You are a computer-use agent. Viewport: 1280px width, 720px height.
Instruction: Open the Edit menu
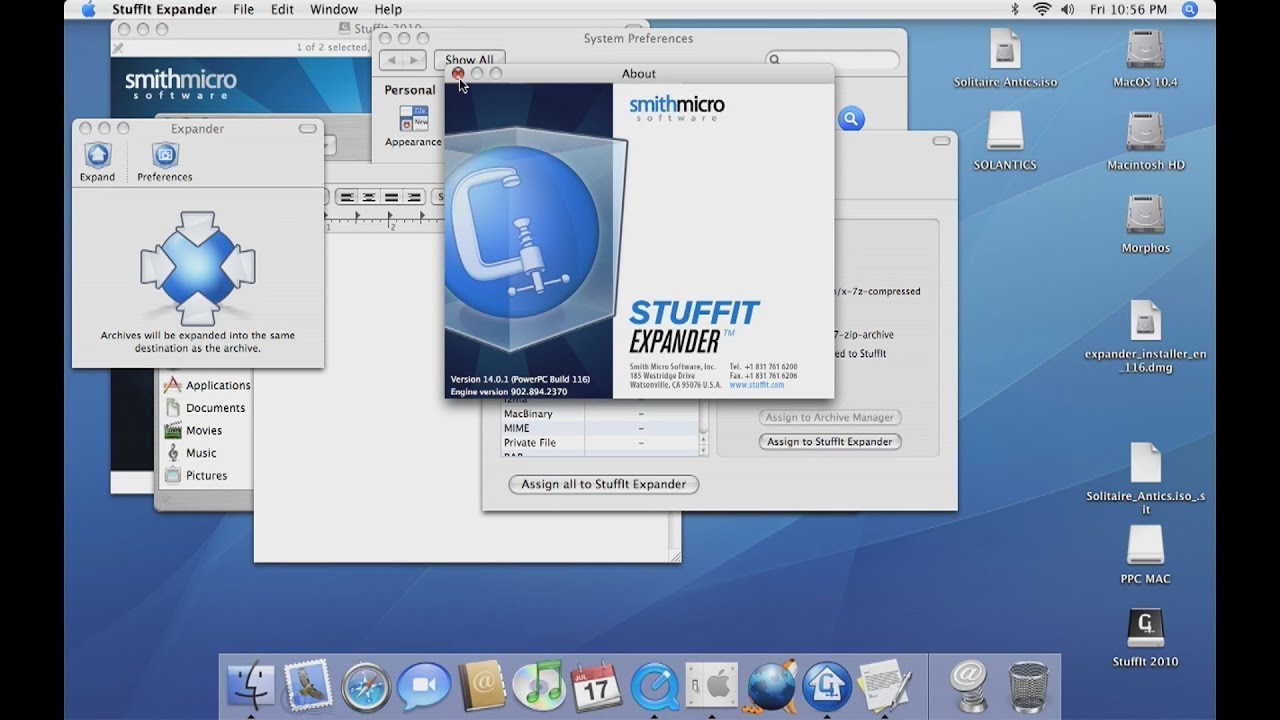[x=282, y=10]
